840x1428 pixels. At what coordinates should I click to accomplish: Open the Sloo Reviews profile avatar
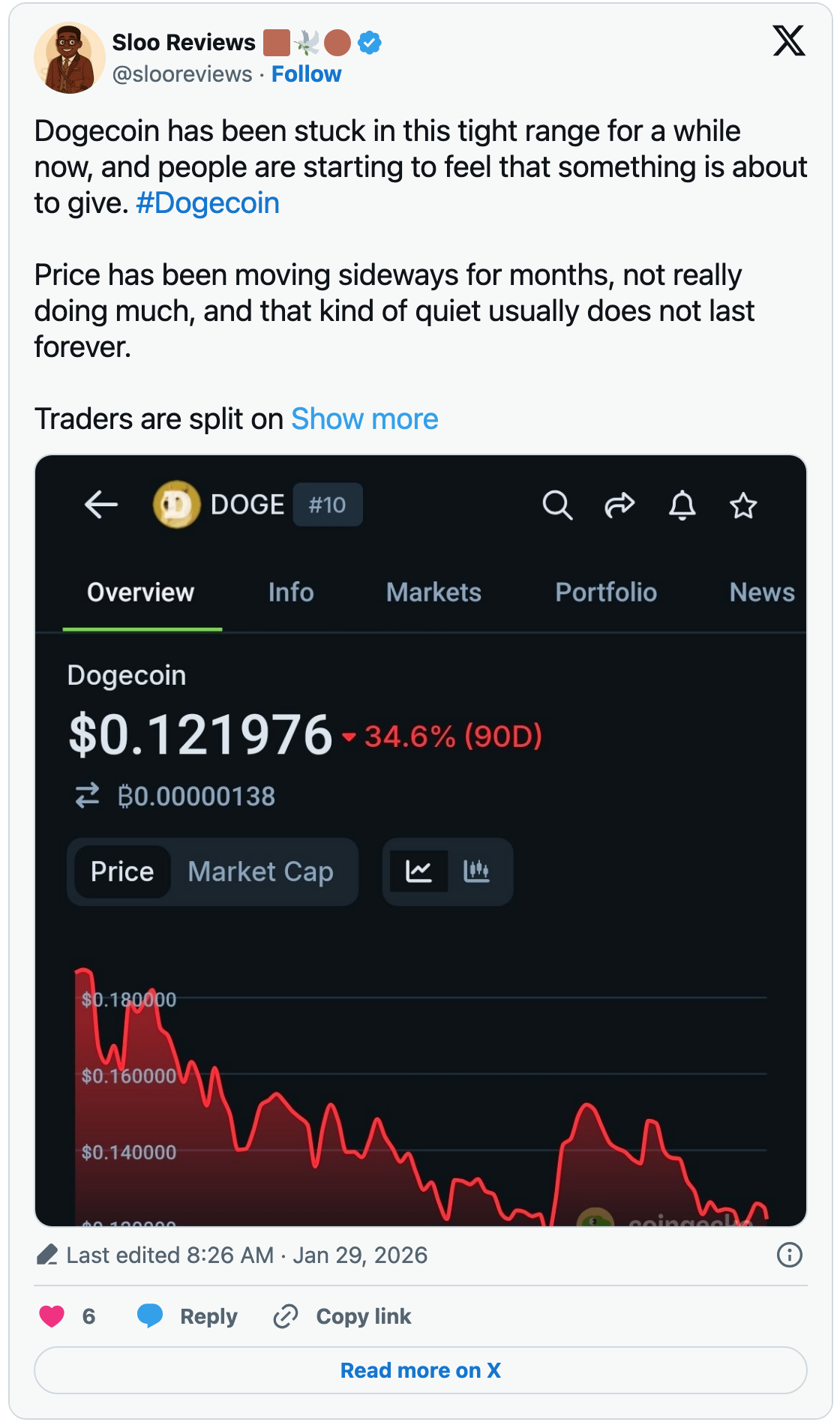tap(70, 58)
